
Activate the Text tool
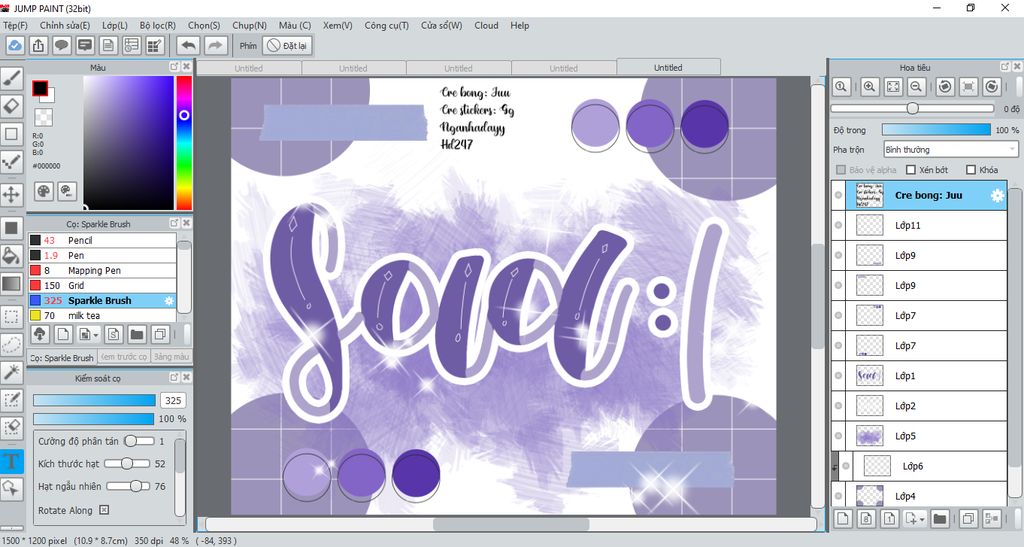pyautogui.click(x=12, y=461)
